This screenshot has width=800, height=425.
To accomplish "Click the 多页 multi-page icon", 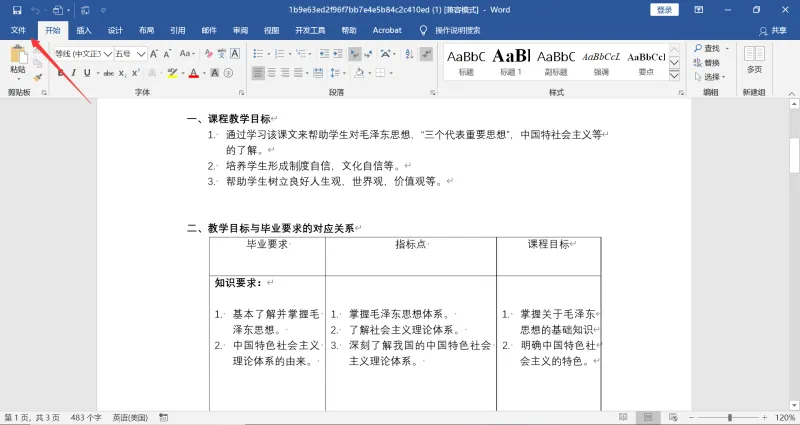I will (x=754, y=59).
